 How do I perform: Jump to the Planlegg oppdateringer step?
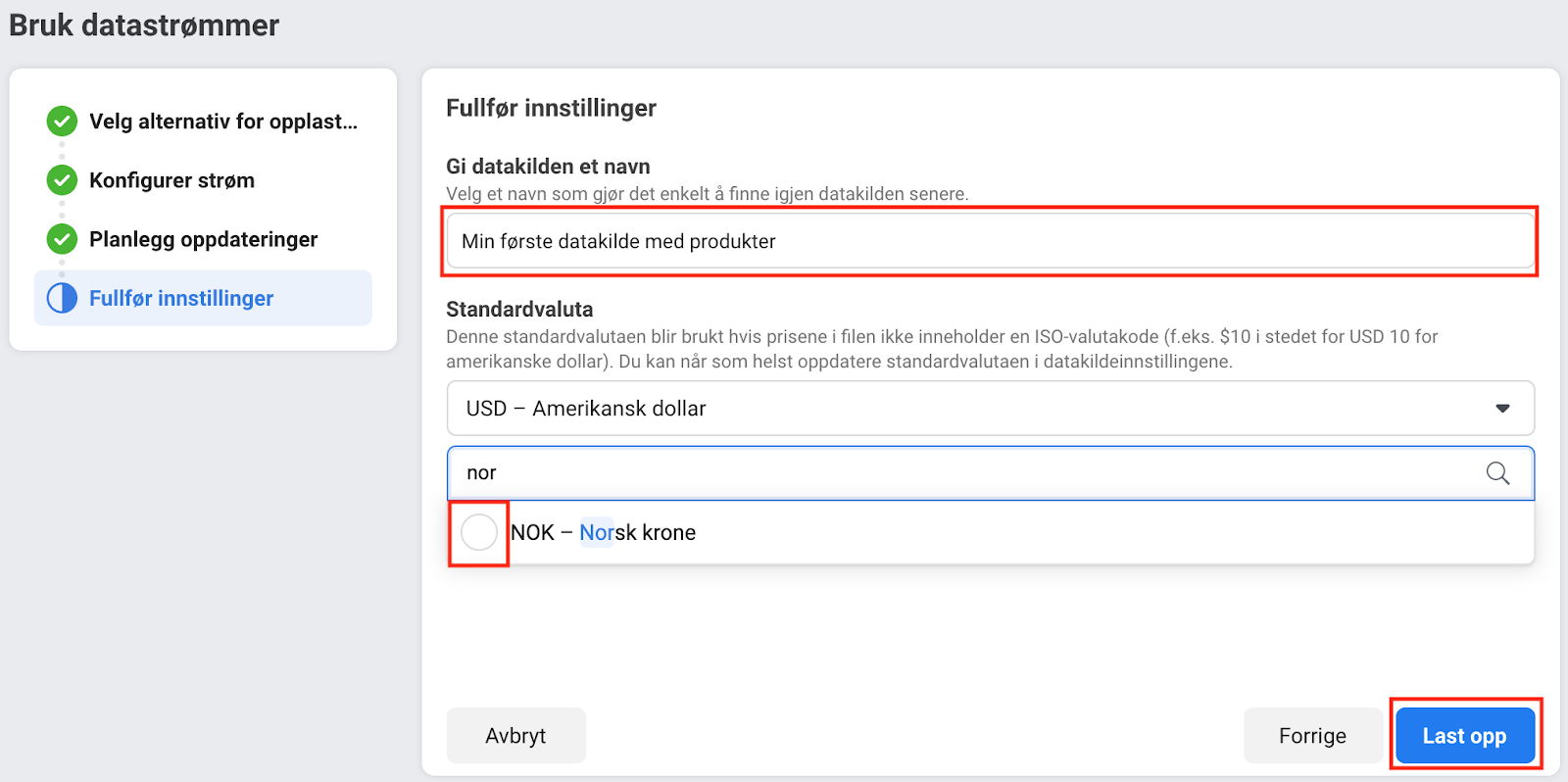203,239
